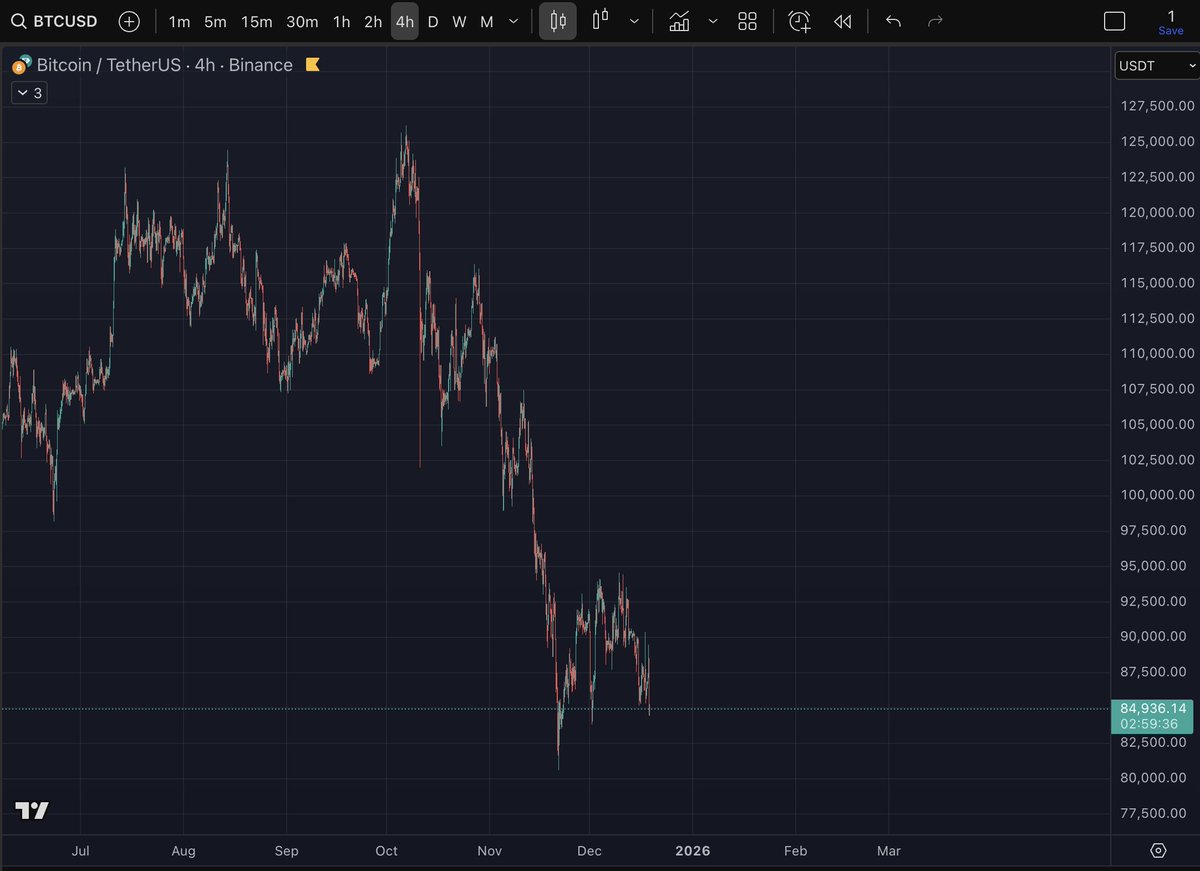Click the Jul label on time axis
Screen dimensions: 1200x871
tap(81, 851)
